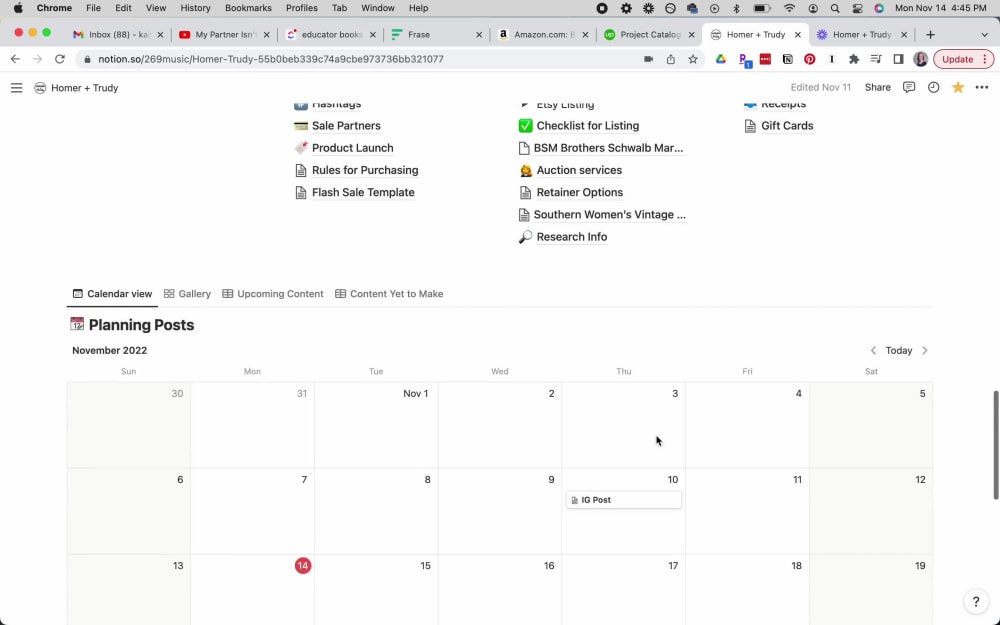The width and height of the screenshot is (1000, 625).
Task: Go to the next month in the calendar
Action: [x=925, y=350]
